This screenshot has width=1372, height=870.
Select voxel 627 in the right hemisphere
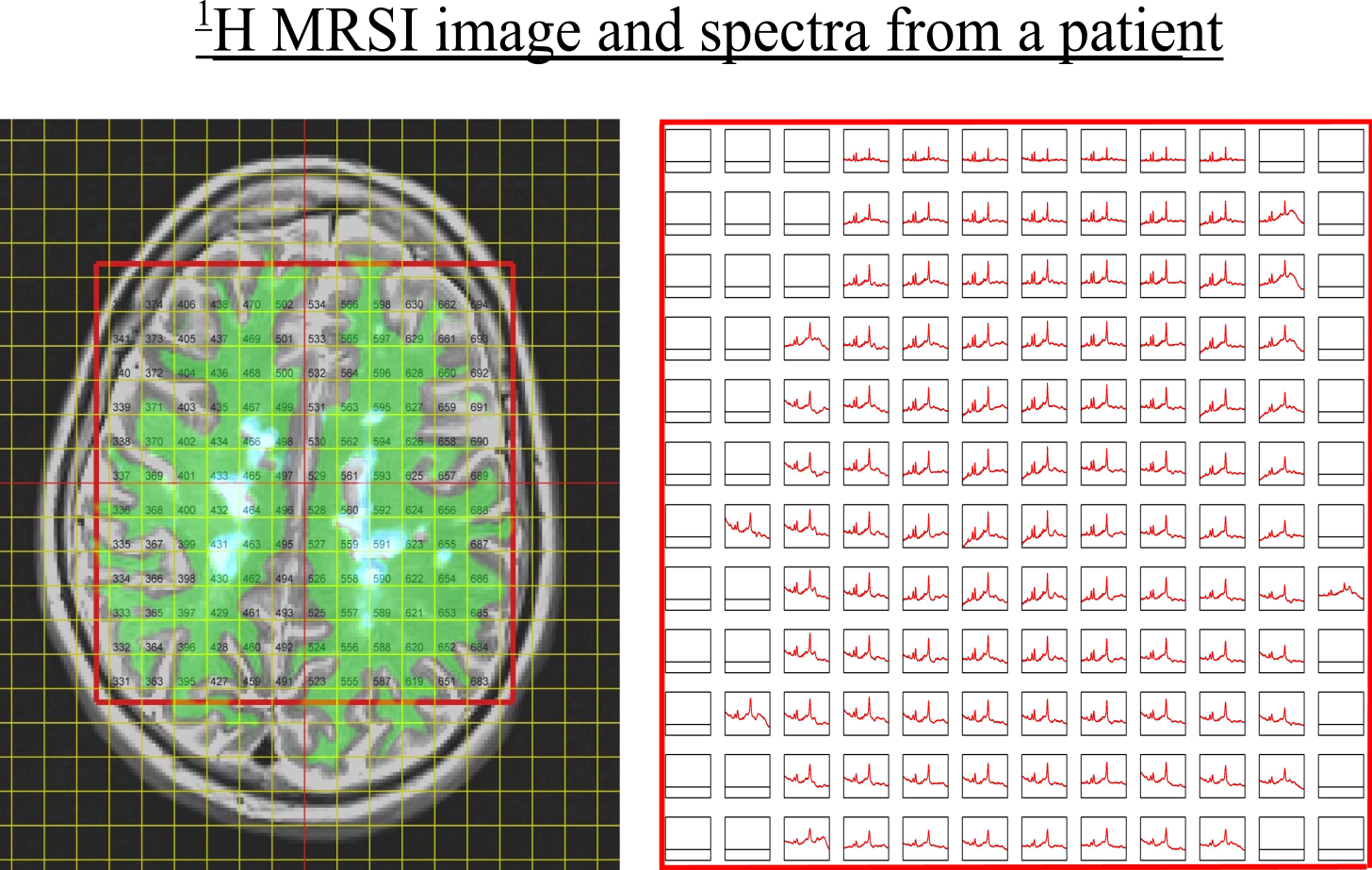pos(415,407)
